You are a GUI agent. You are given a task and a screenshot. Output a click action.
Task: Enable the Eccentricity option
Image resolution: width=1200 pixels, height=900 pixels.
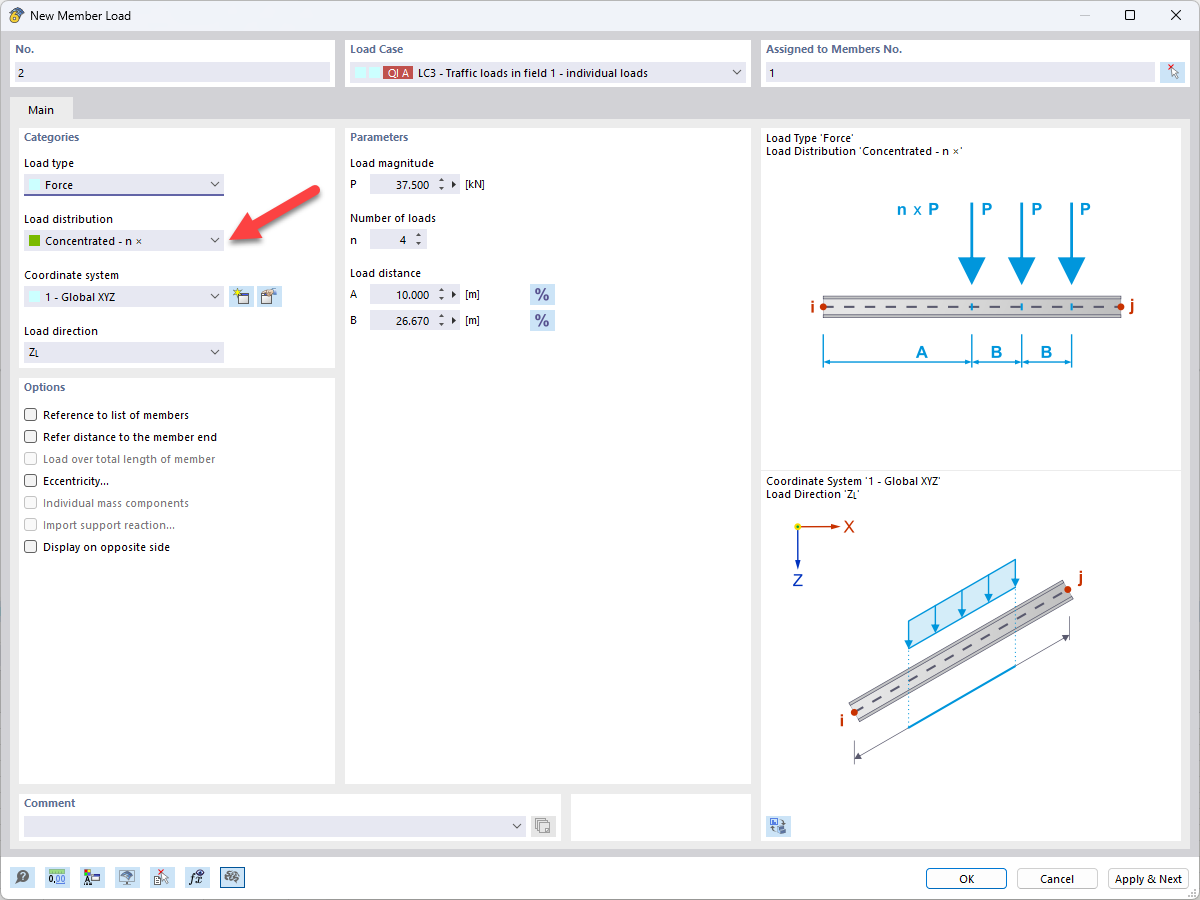30,481
